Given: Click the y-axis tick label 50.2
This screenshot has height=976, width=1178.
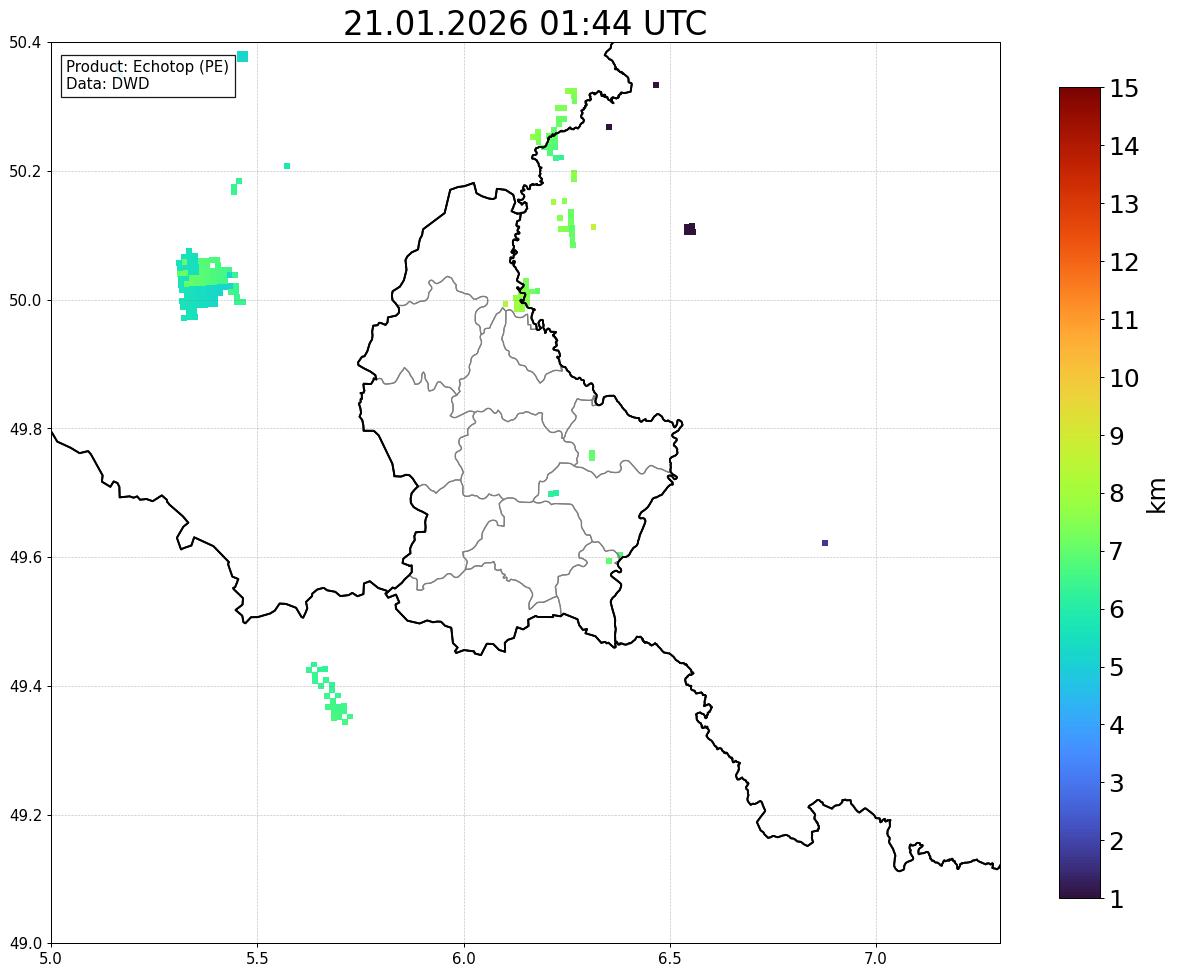Looking at the screenshot, I should coord(25,171).
